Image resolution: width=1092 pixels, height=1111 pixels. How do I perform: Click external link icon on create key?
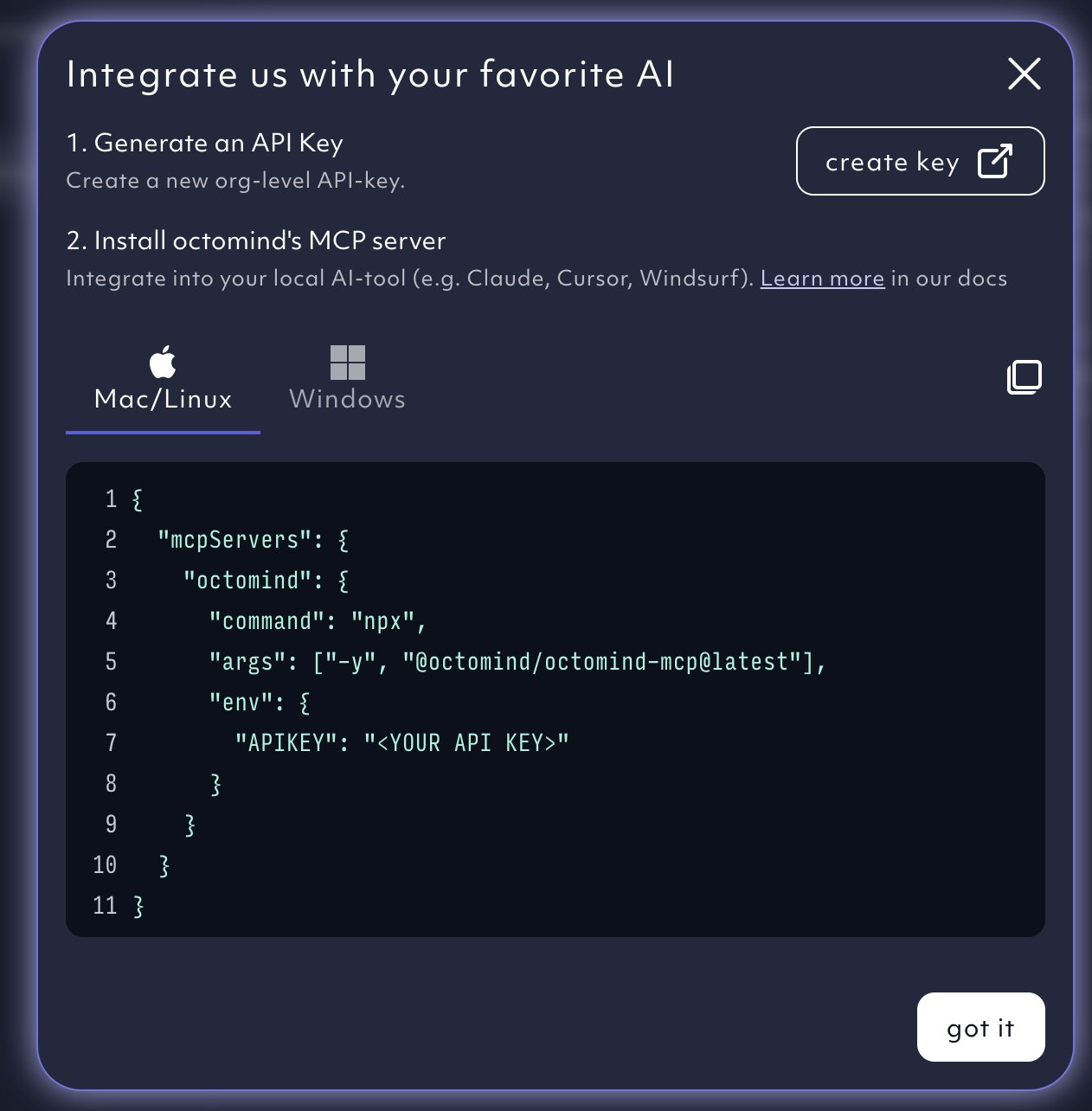click(x=995, y=161)
